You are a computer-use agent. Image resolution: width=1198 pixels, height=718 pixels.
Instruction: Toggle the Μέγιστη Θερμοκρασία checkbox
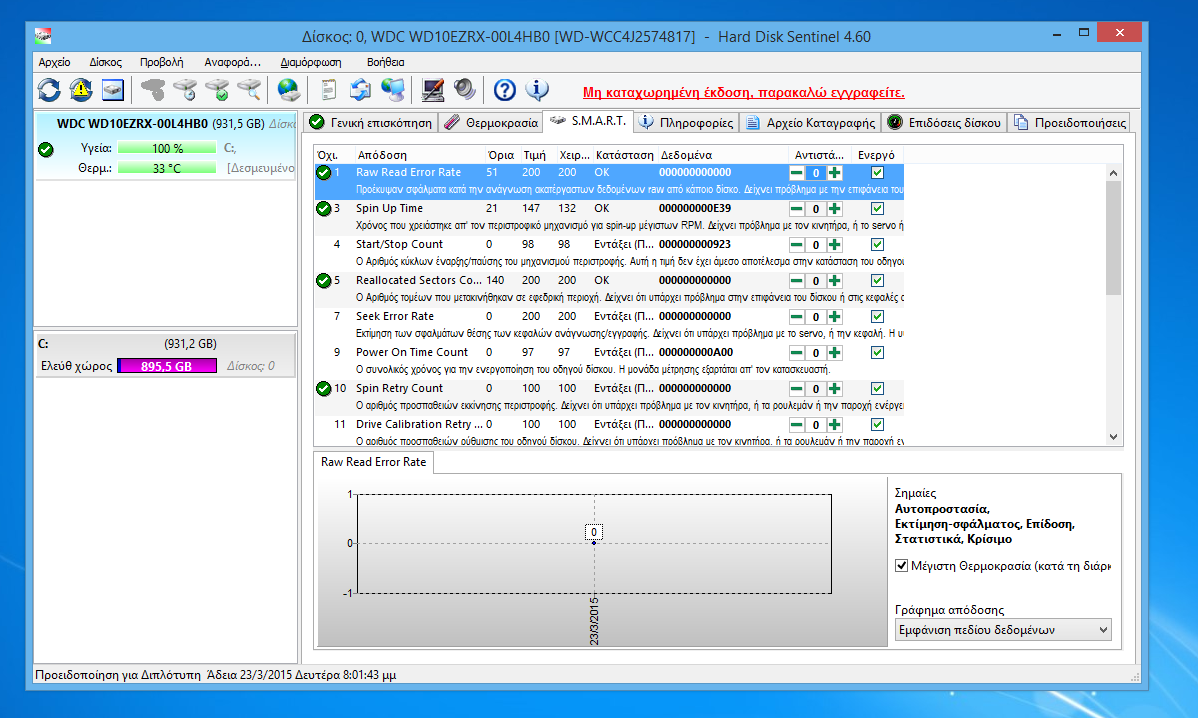click(x=902, y=566)
